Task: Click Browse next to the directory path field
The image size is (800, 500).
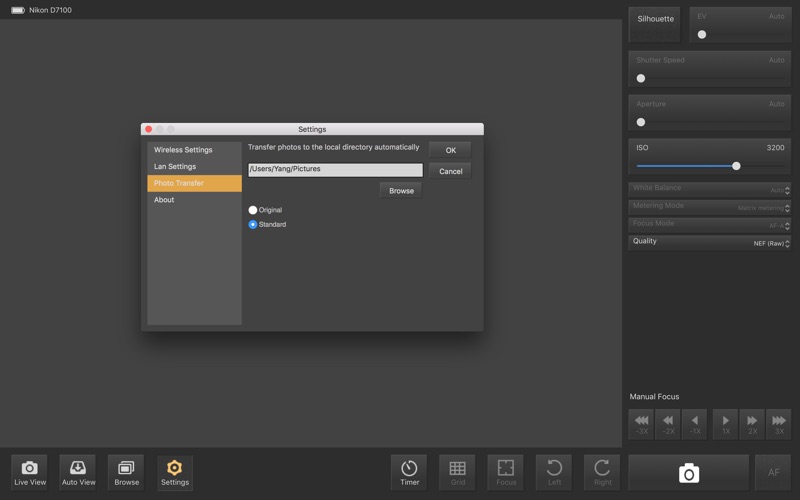Action: tap(401, 191)
